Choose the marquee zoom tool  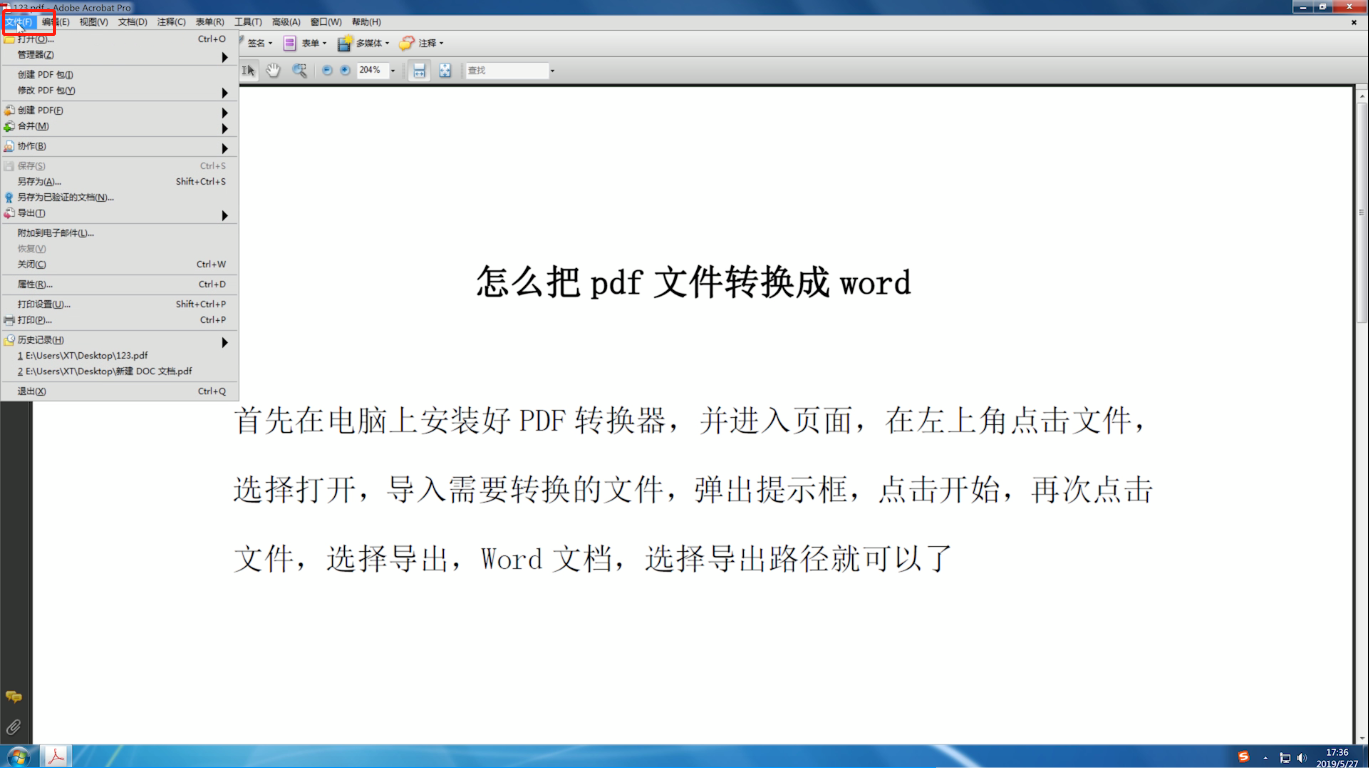click(x=299, y=71)
